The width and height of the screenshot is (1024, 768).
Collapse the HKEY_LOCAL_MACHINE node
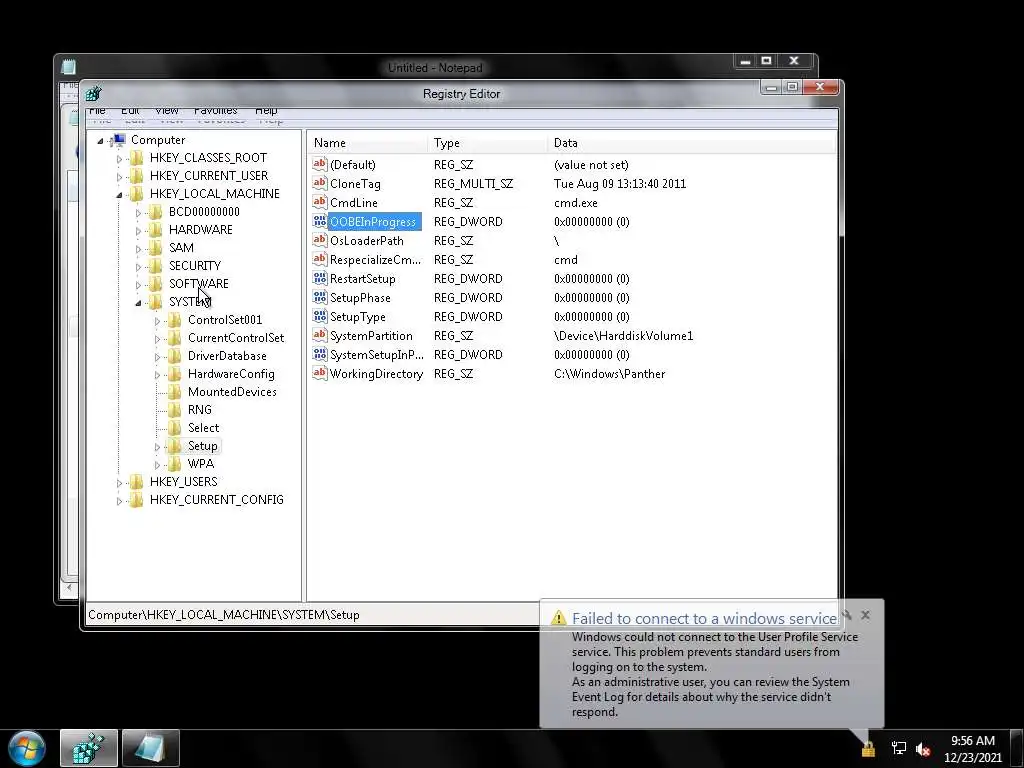[120, 195]
